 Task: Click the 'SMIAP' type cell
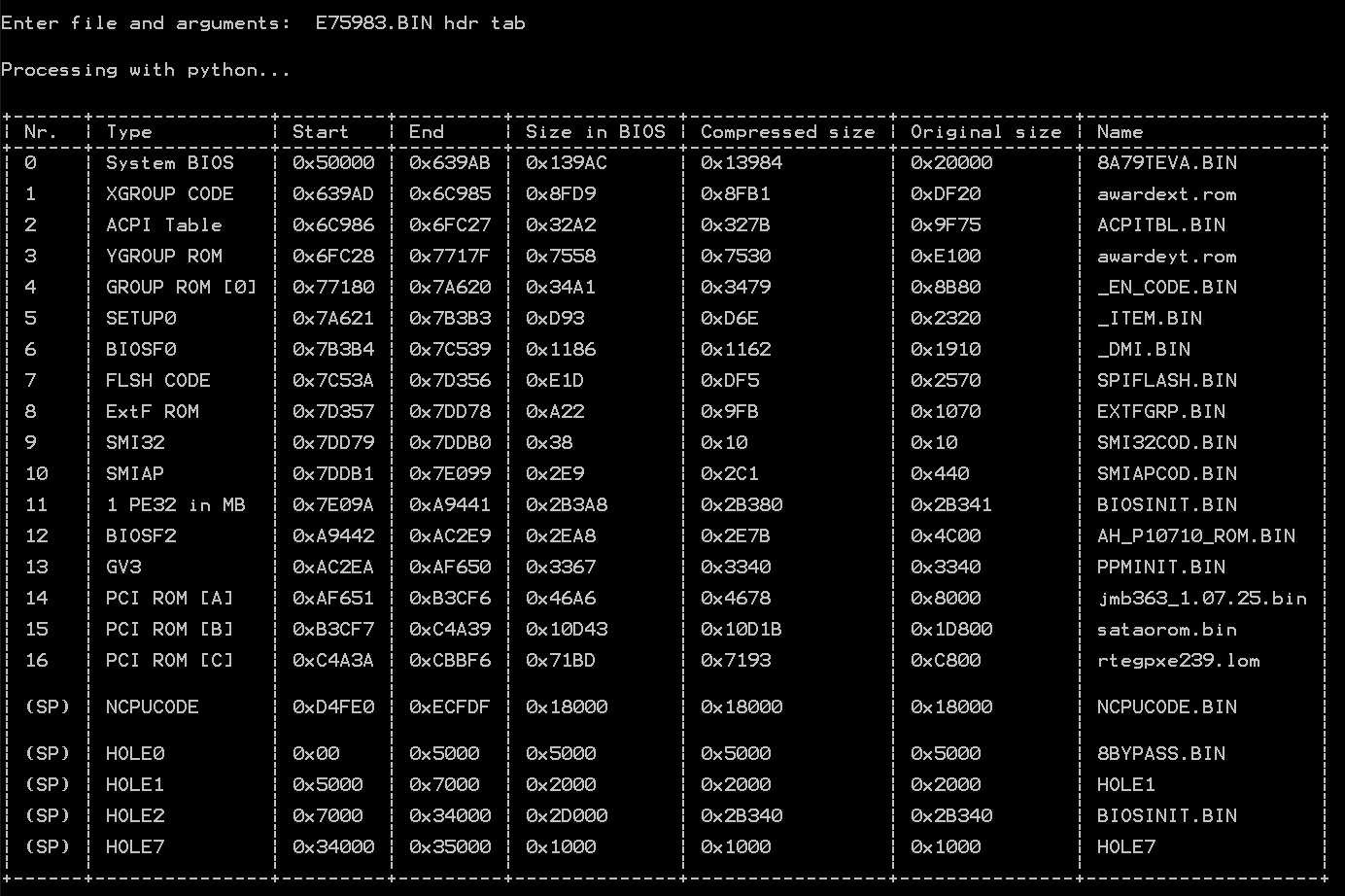point(135,474)
